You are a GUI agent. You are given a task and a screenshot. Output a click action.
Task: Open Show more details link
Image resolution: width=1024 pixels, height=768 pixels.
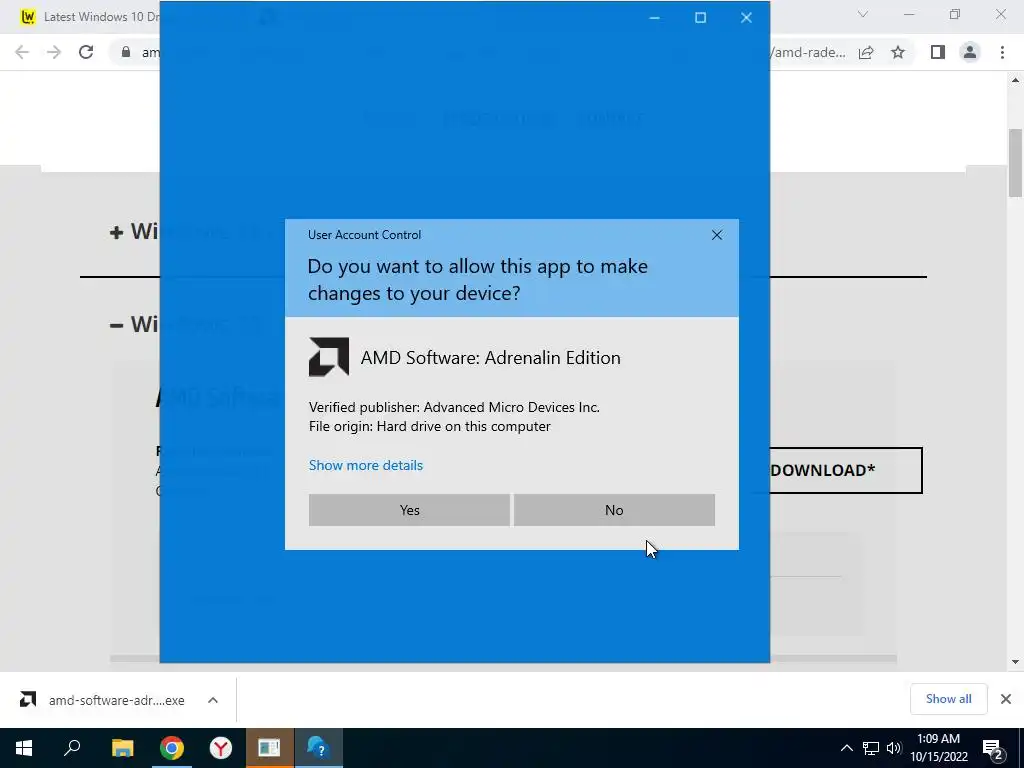click(366, 465)
